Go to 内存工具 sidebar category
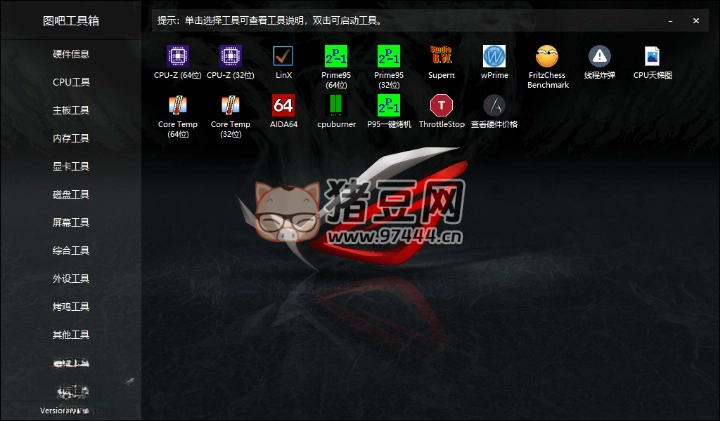Viewport: 720px width, 421px height. tap(71, 138)
